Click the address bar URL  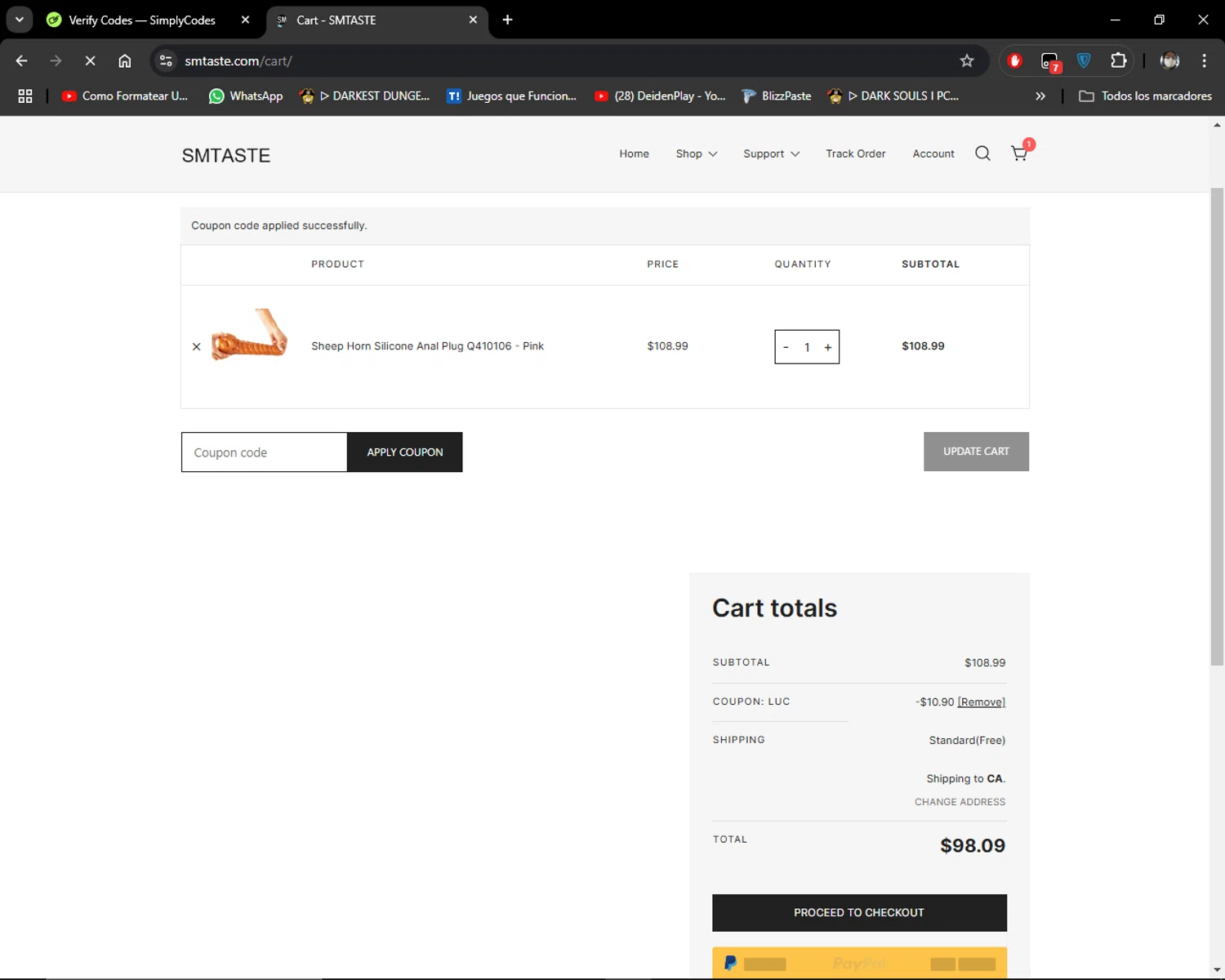tap(238, 60)
